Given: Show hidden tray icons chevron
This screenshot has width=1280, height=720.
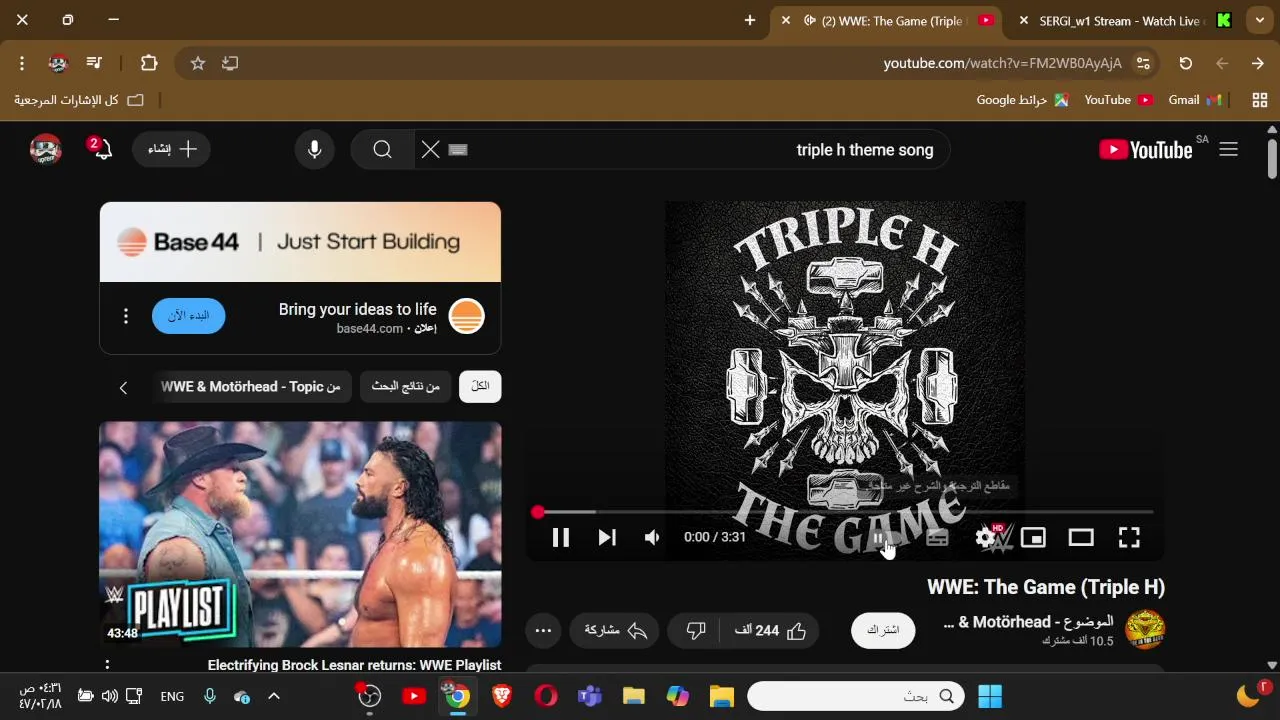Looking at the screenshot, I should (x=274, y=696).
